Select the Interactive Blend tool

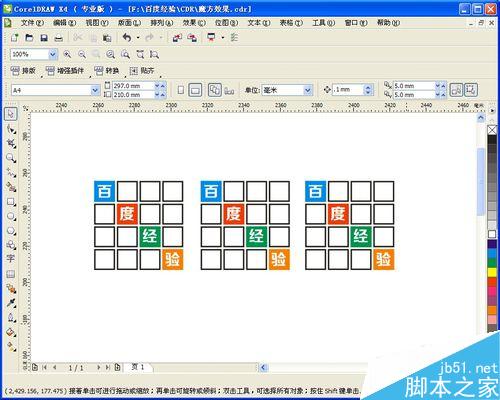(11, 289)
